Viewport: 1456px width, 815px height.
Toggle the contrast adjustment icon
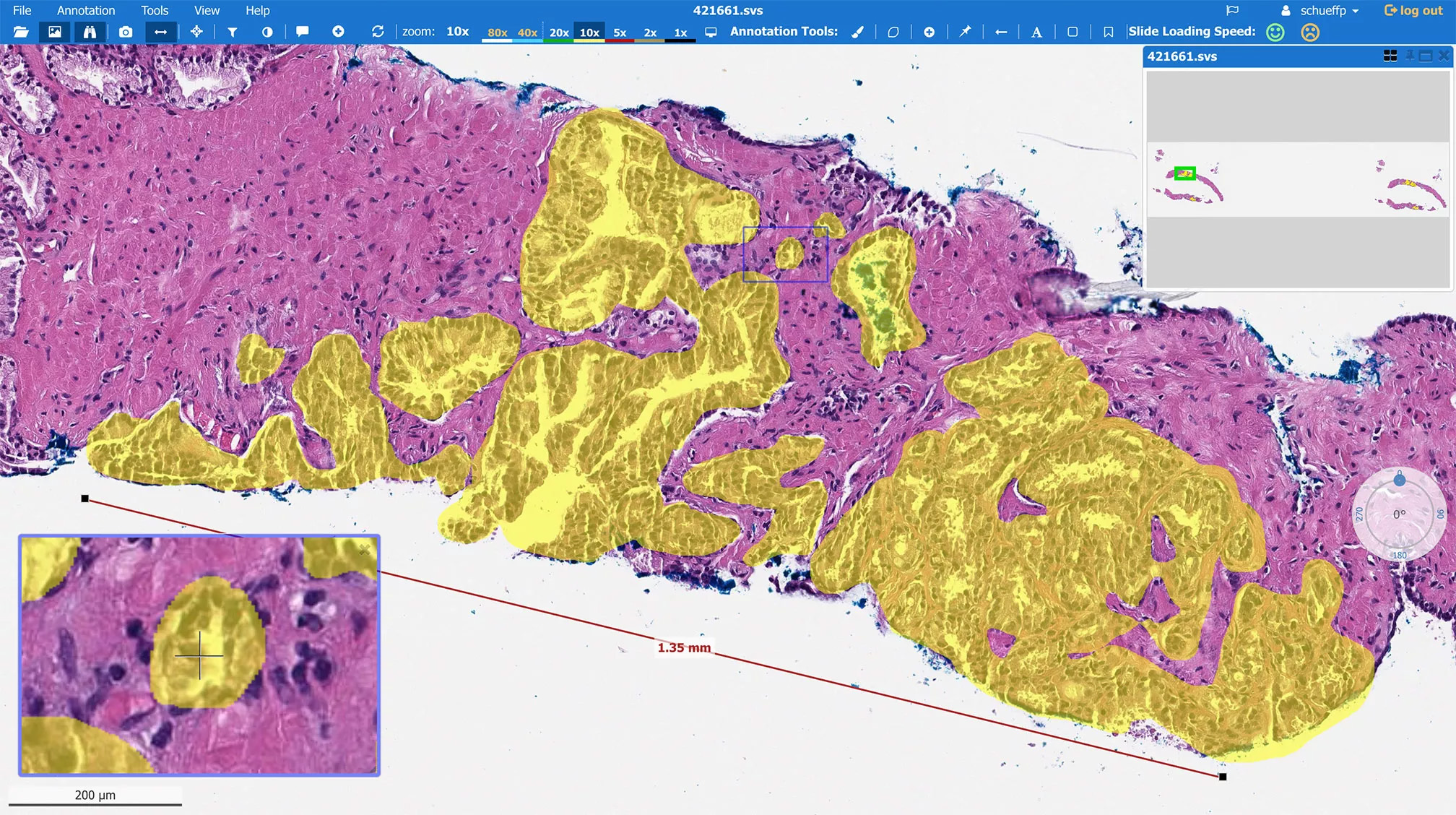point(267,32)
